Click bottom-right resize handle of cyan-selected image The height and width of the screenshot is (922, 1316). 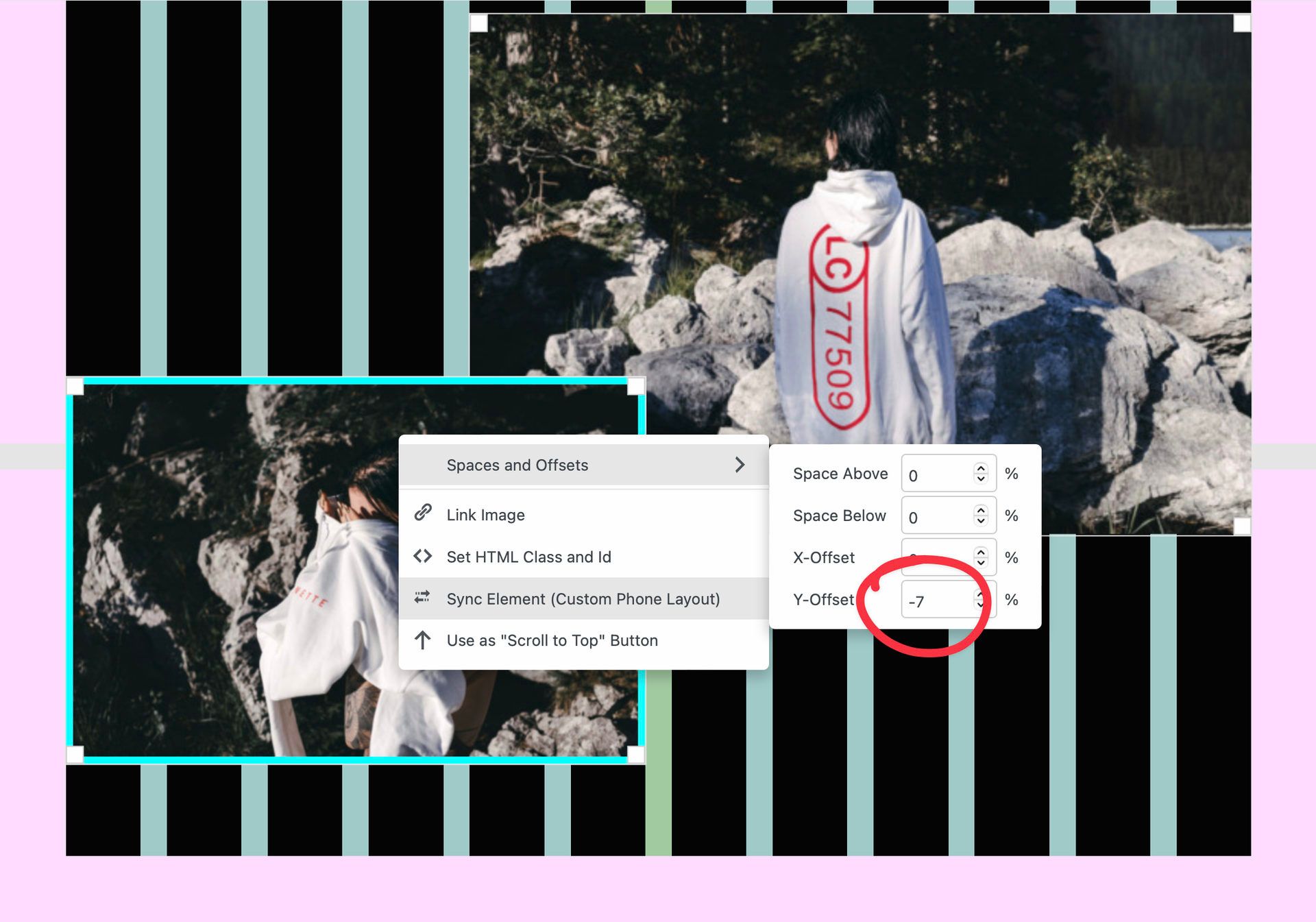pos(635,755)
